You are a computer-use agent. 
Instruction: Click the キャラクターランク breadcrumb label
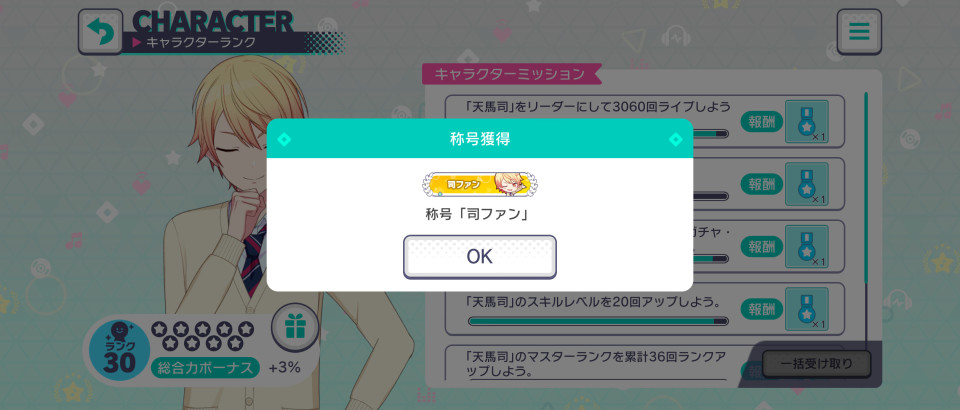[200, 42]
